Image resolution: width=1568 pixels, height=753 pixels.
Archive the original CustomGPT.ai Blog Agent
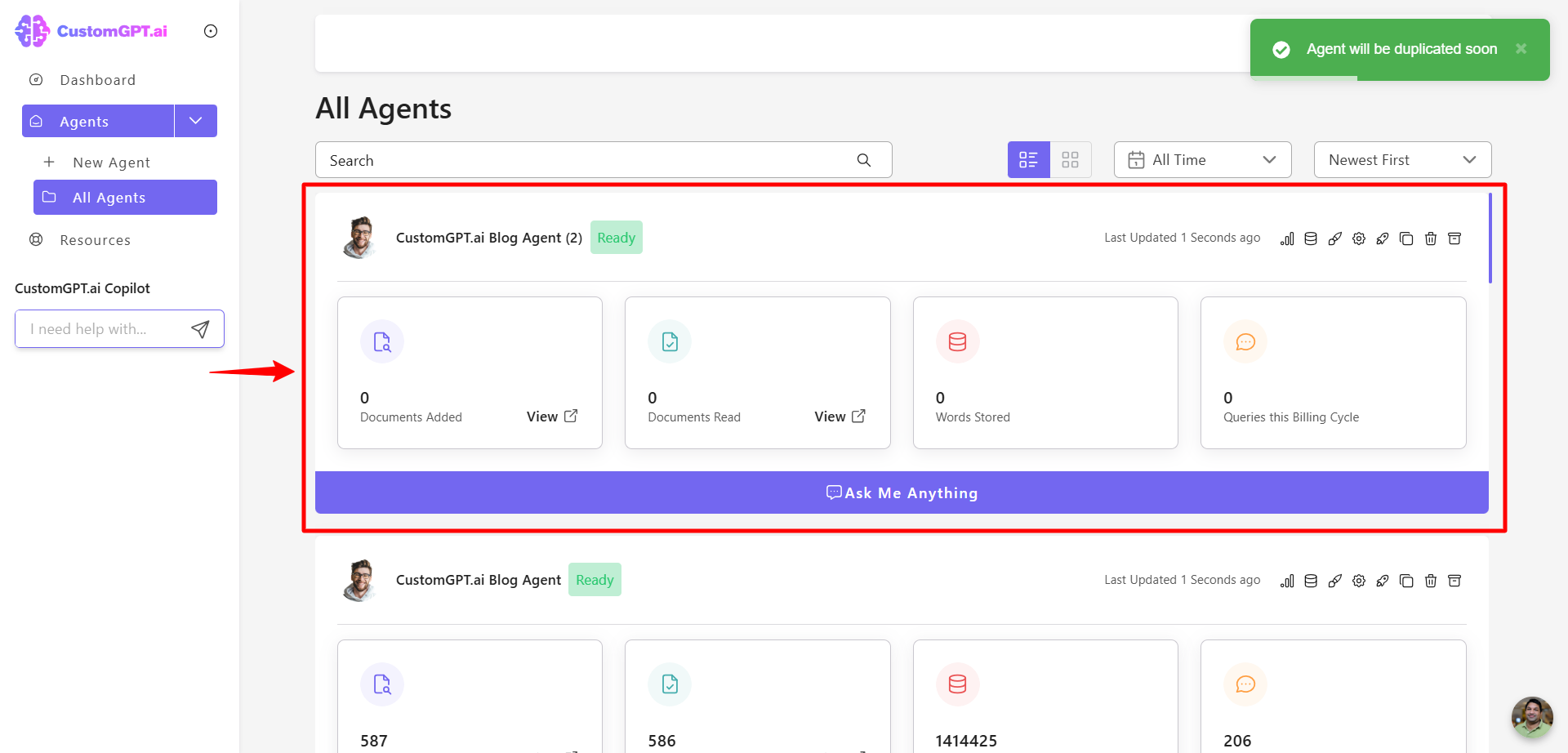click(x=1454, y=581)
